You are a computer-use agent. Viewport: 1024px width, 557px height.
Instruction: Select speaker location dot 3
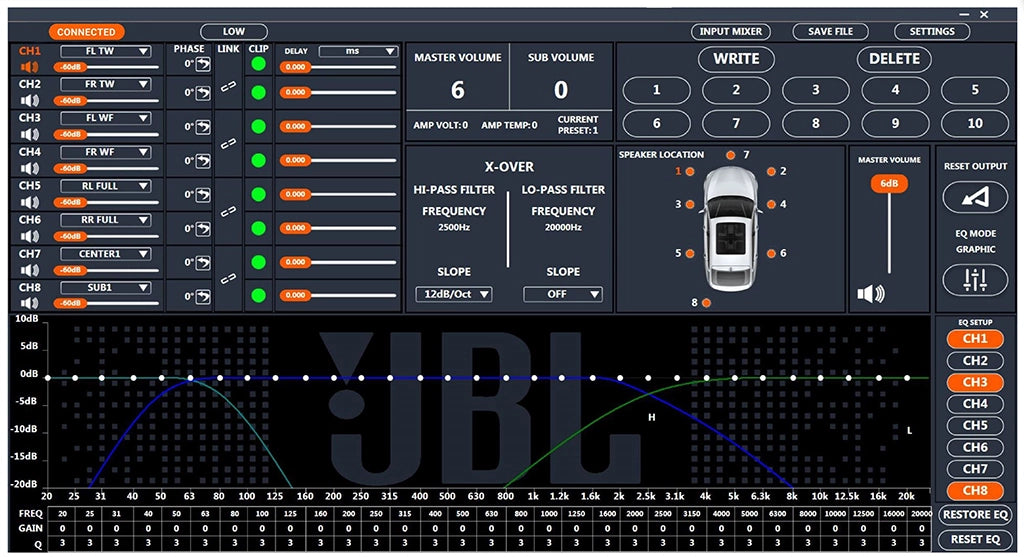tap(690, 204)
